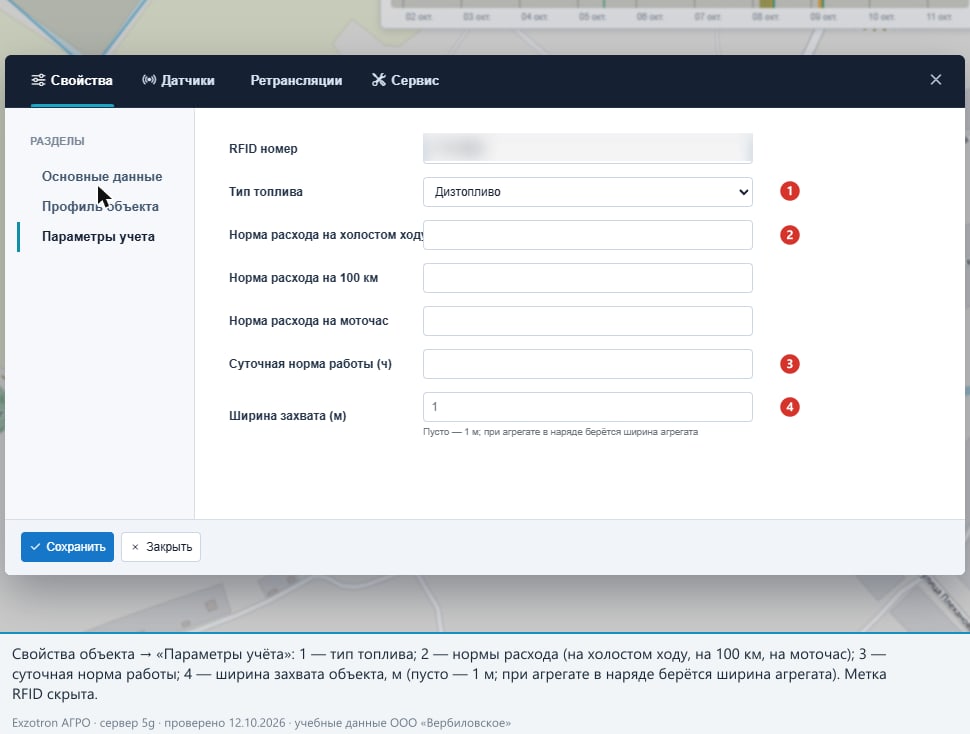Viewport: 970px width, 734px height.
Task: Click the Тип топлива label
Action: [x=266, y=192]
